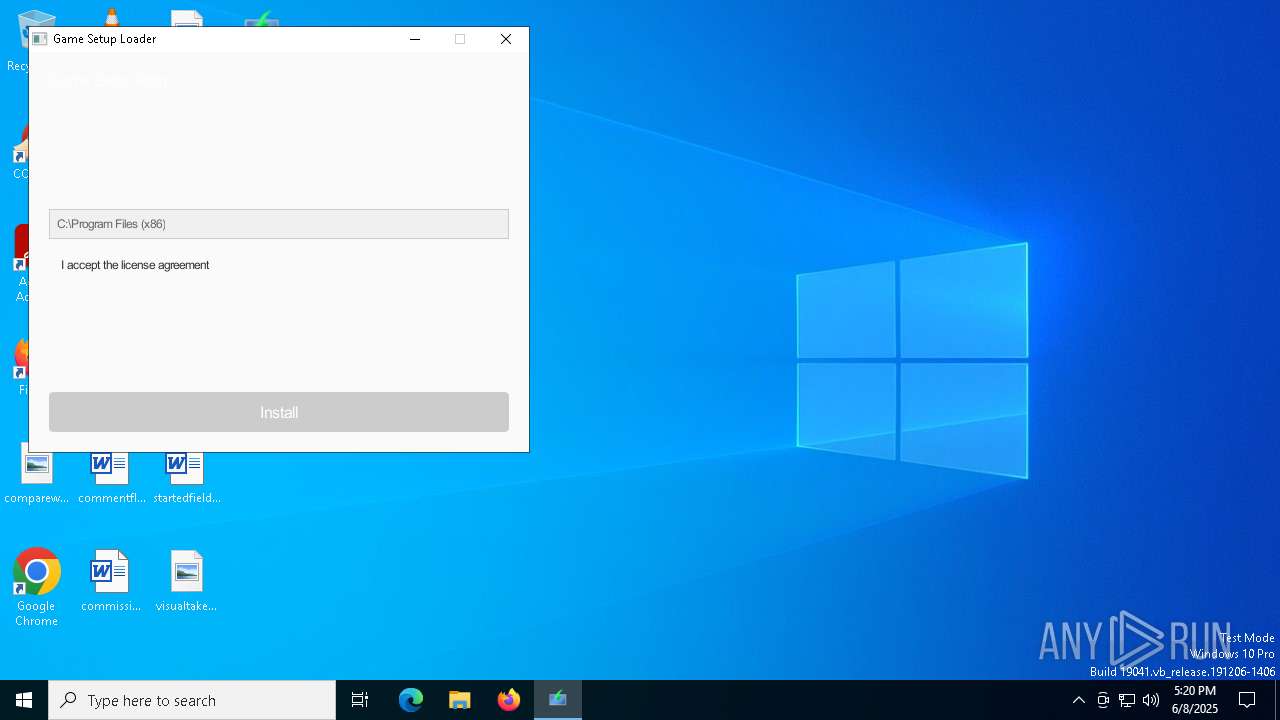Minimize the Game Setup Loader window
This screenshot has height=720, width=1280.
pyautogui.click(x=415, y=39)
